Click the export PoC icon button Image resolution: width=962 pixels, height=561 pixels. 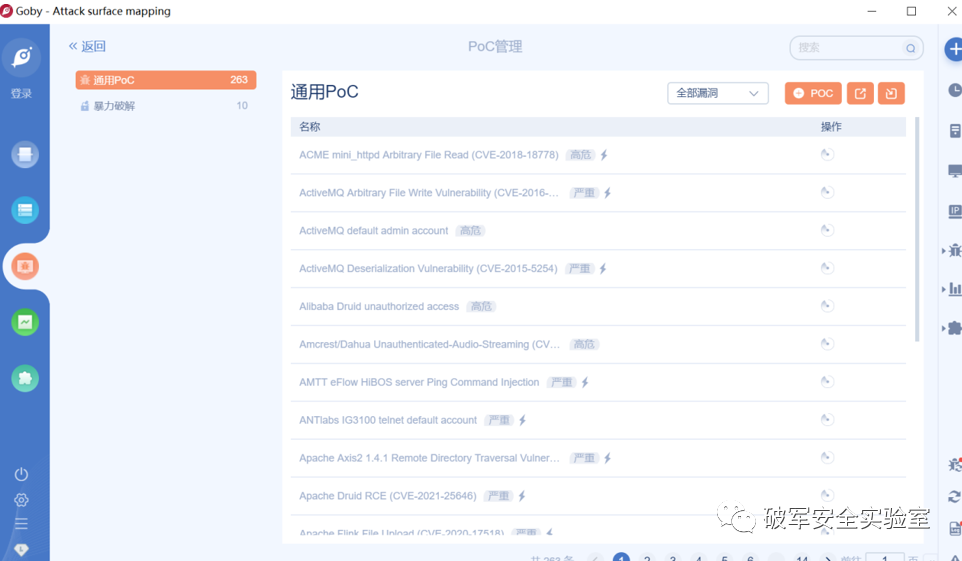point(860,93)
